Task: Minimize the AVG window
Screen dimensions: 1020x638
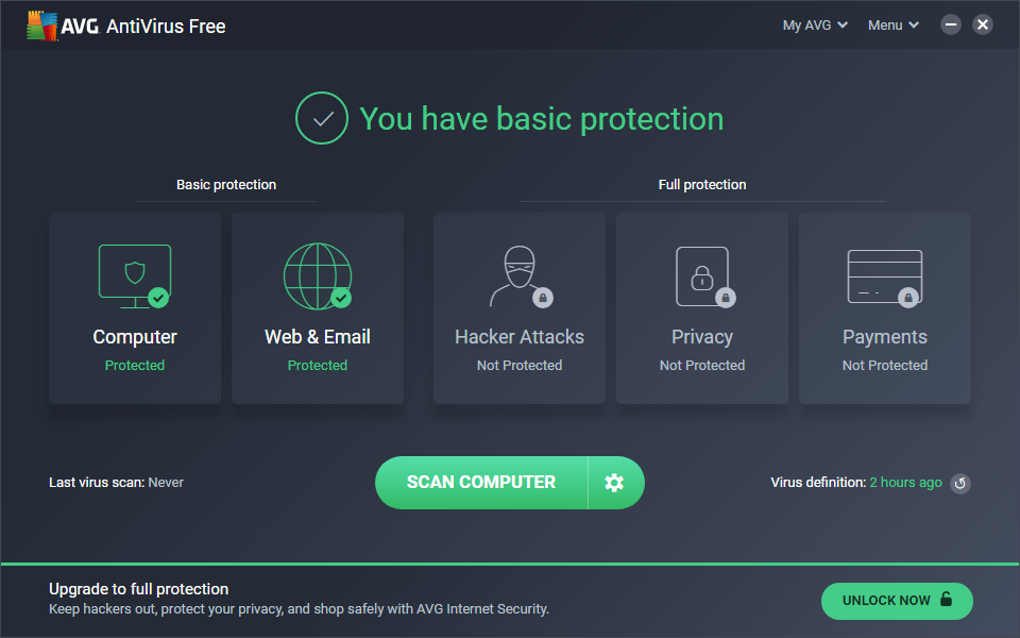Action: coord(951,25)
